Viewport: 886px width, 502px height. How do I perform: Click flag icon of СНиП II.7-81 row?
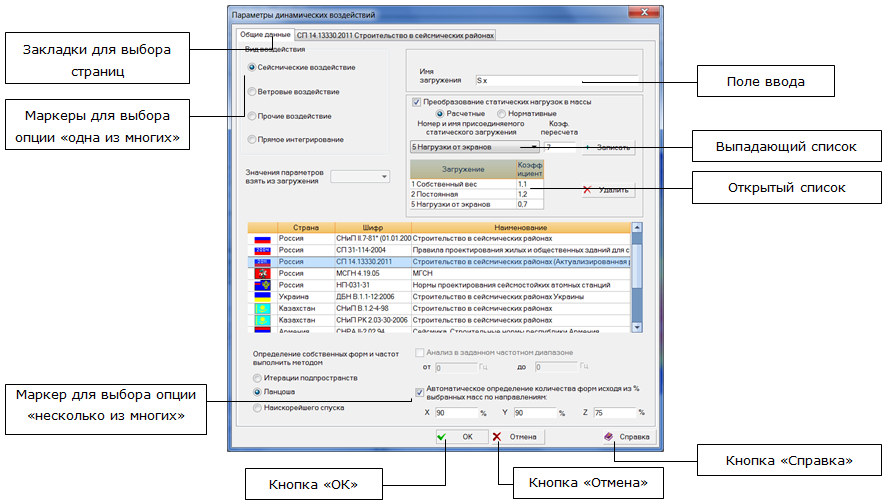[x=262, y=240]
